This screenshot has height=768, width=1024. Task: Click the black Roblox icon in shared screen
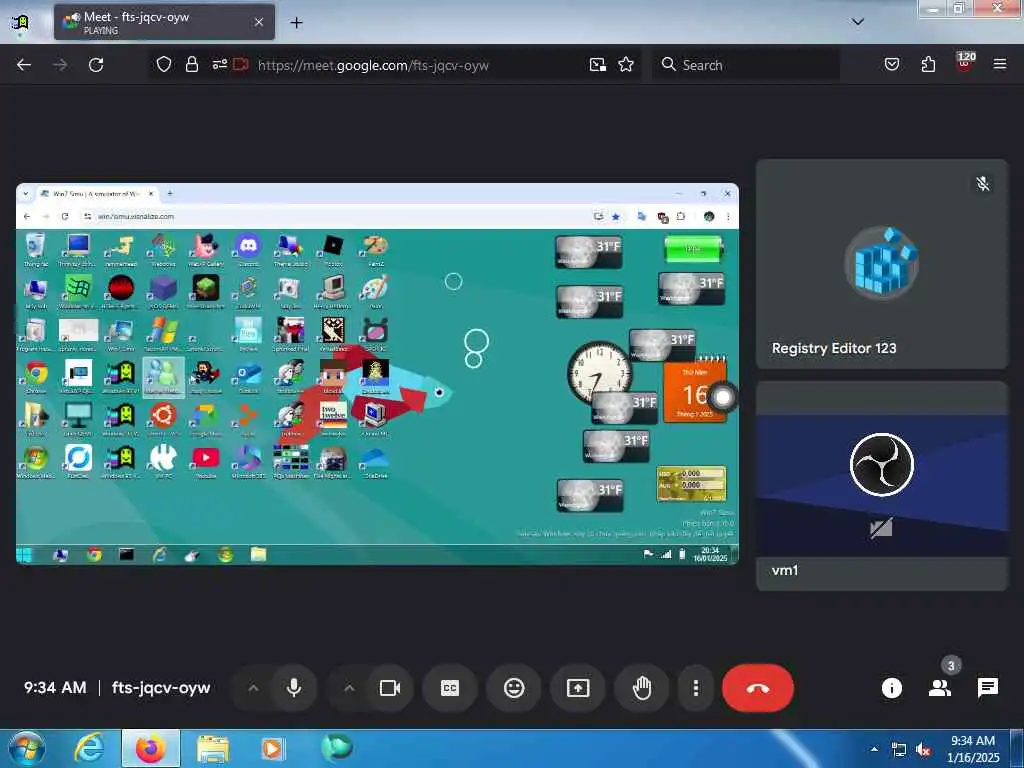pyautogui.click(x=333, y=250)
